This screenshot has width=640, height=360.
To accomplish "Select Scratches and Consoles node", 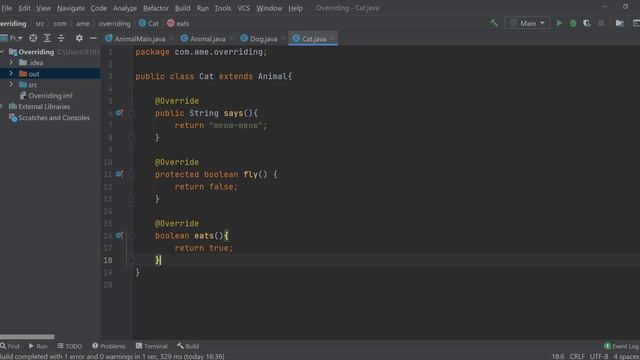I will 53,118.
